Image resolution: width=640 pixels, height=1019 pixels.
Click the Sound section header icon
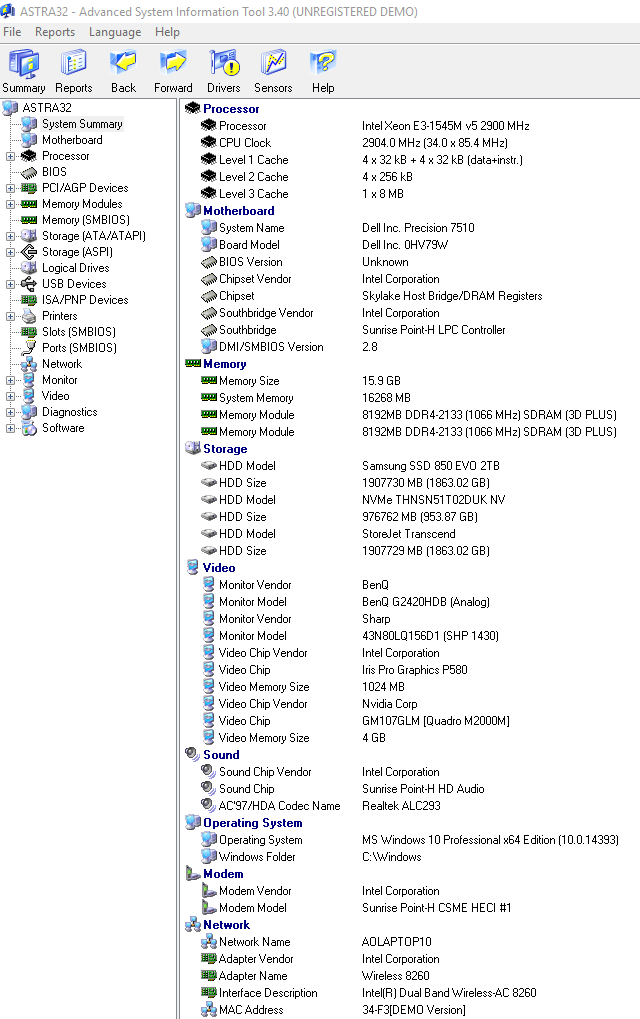[x=192, y=754]
